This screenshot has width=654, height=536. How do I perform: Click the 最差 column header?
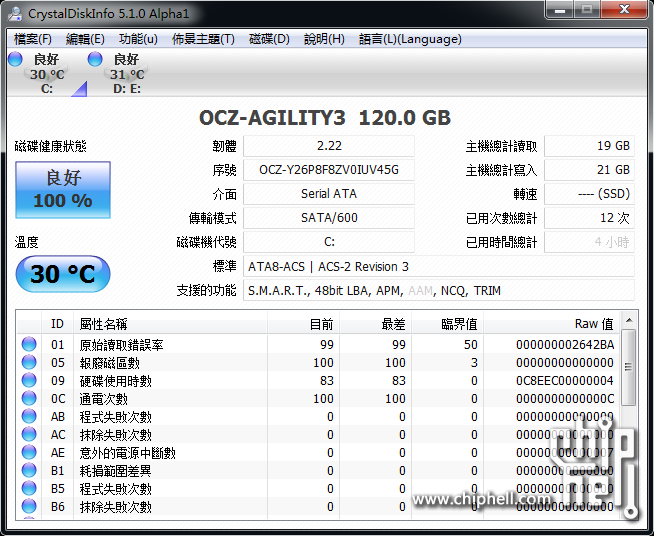375,323
